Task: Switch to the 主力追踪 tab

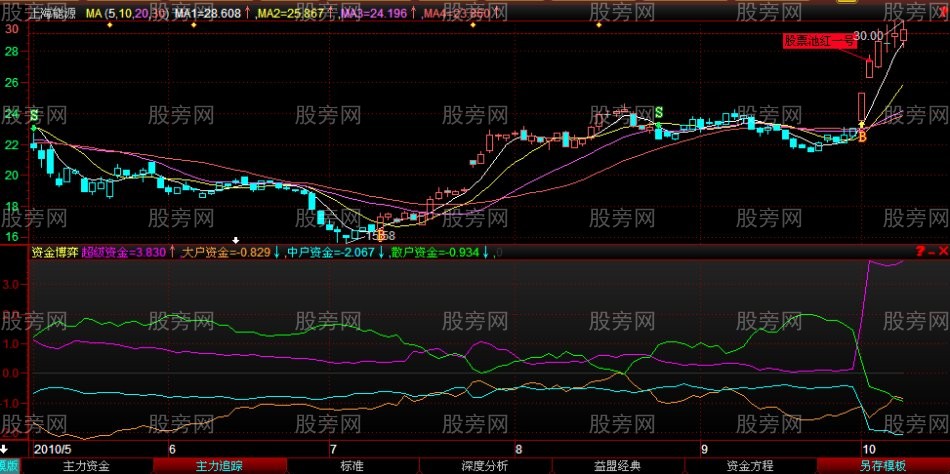Action: coord(217,466)
